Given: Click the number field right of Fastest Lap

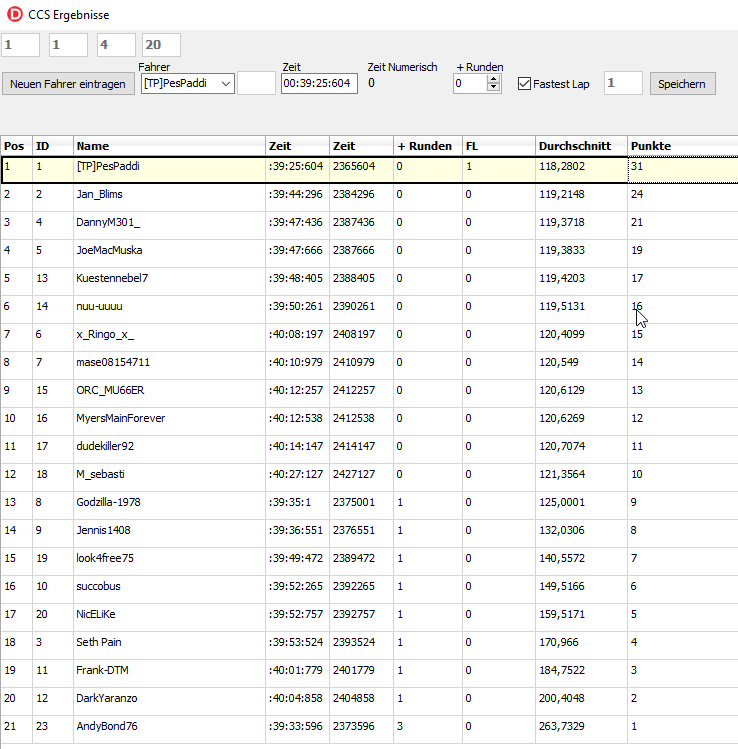Looking at the screenshot, I should point(623,84).
